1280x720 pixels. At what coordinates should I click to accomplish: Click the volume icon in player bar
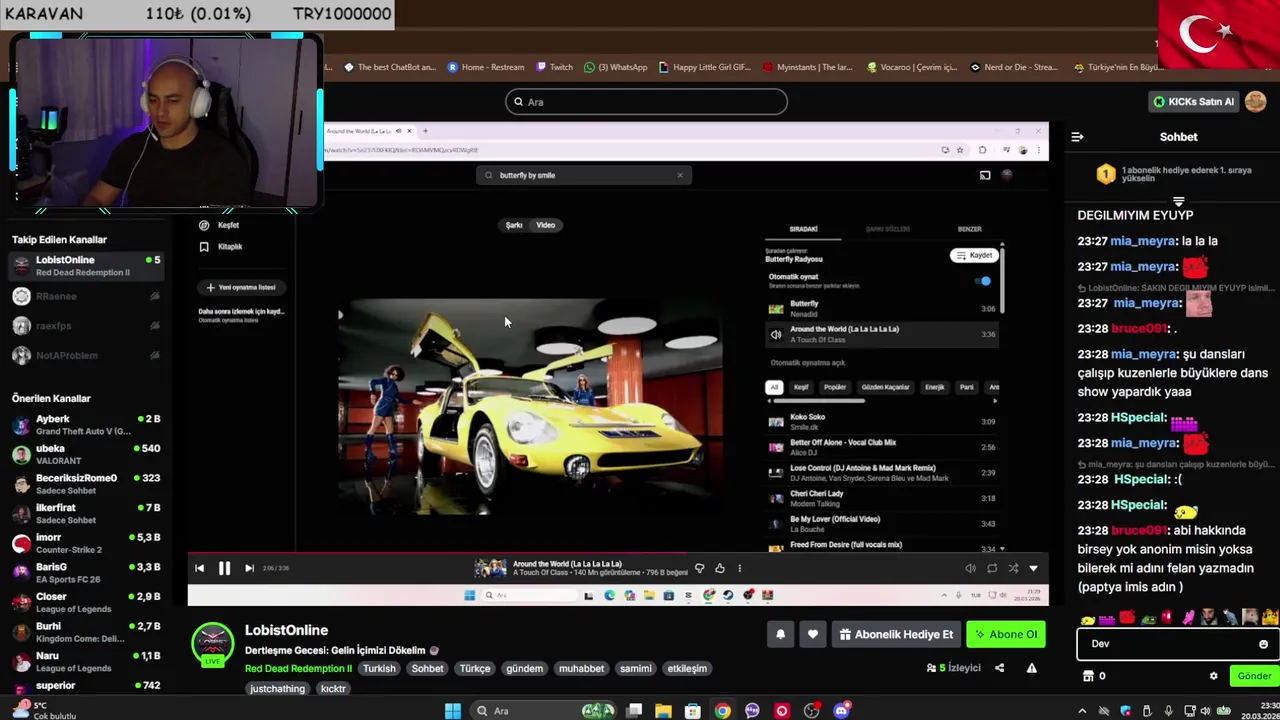970,568
